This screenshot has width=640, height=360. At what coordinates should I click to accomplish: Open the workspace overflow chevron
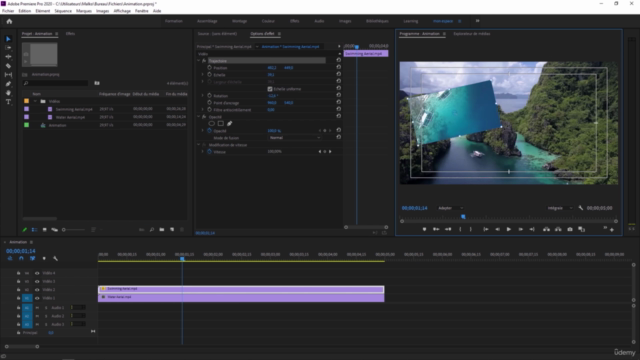click(x=477, y=21)
